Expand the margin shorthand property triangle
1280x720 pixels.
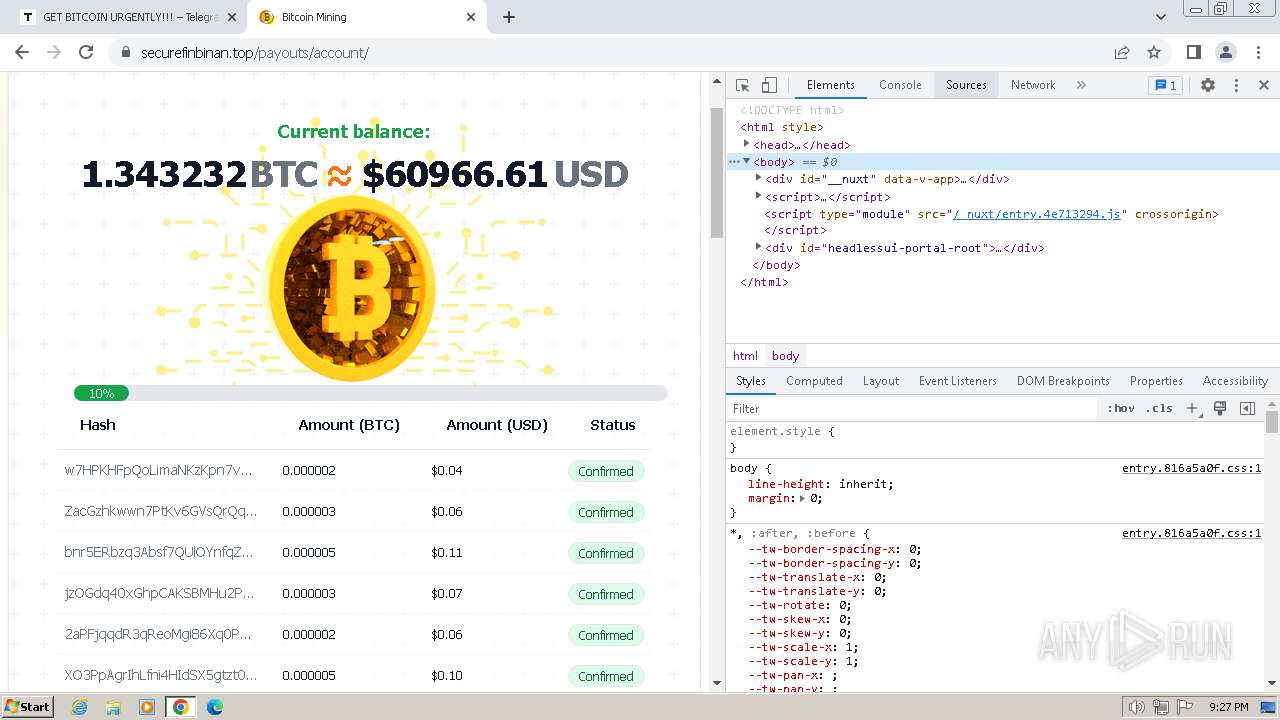pyautogui.click(x=803, y=498)
